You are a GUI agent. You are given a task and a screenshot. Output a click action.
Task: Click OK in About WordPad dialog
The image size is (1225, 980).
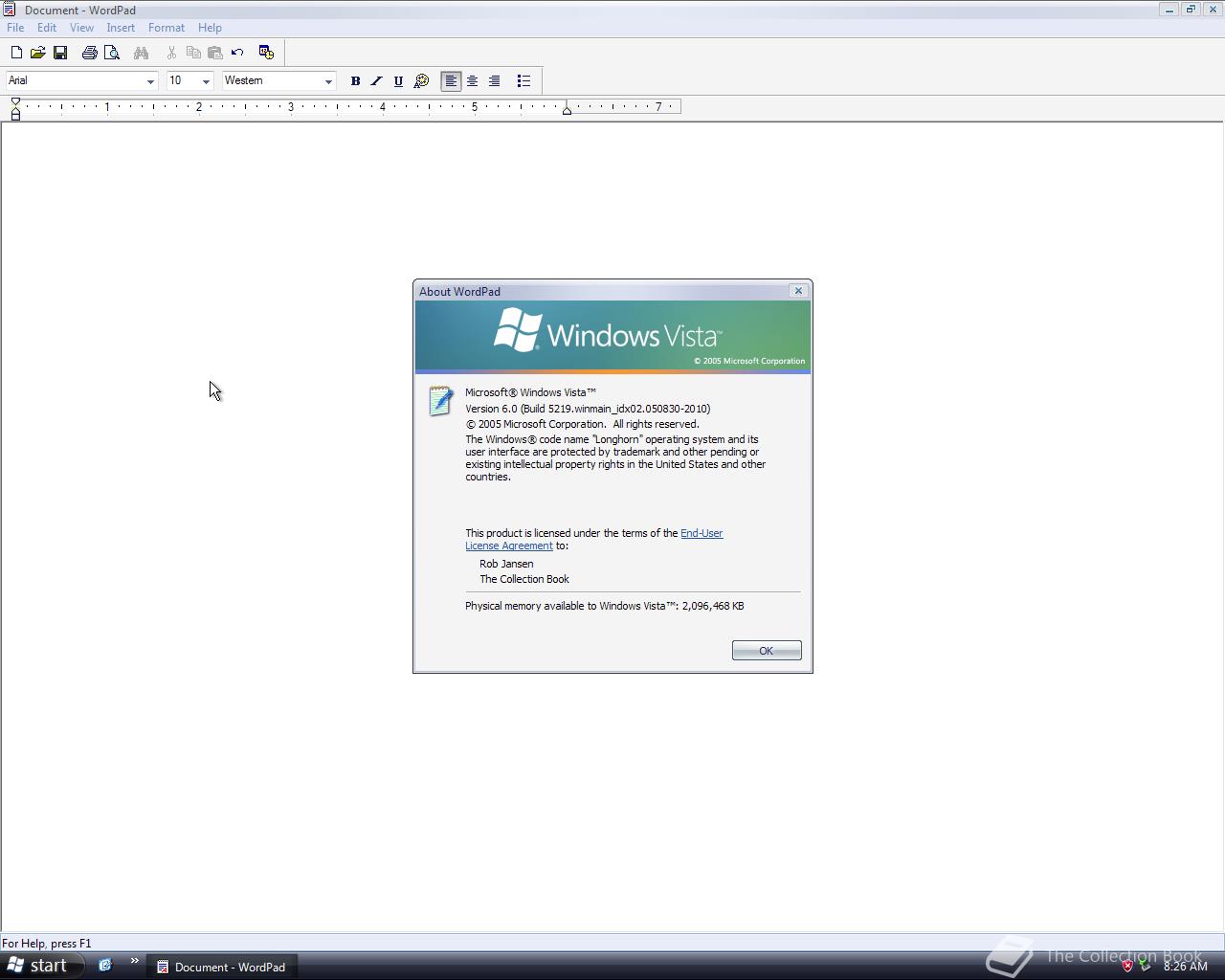click(x=767, y=651)
